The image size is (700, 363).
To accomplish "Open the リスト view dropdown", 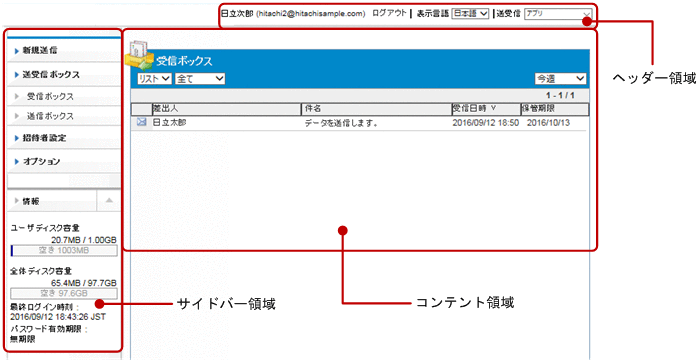I will point(154,79).
